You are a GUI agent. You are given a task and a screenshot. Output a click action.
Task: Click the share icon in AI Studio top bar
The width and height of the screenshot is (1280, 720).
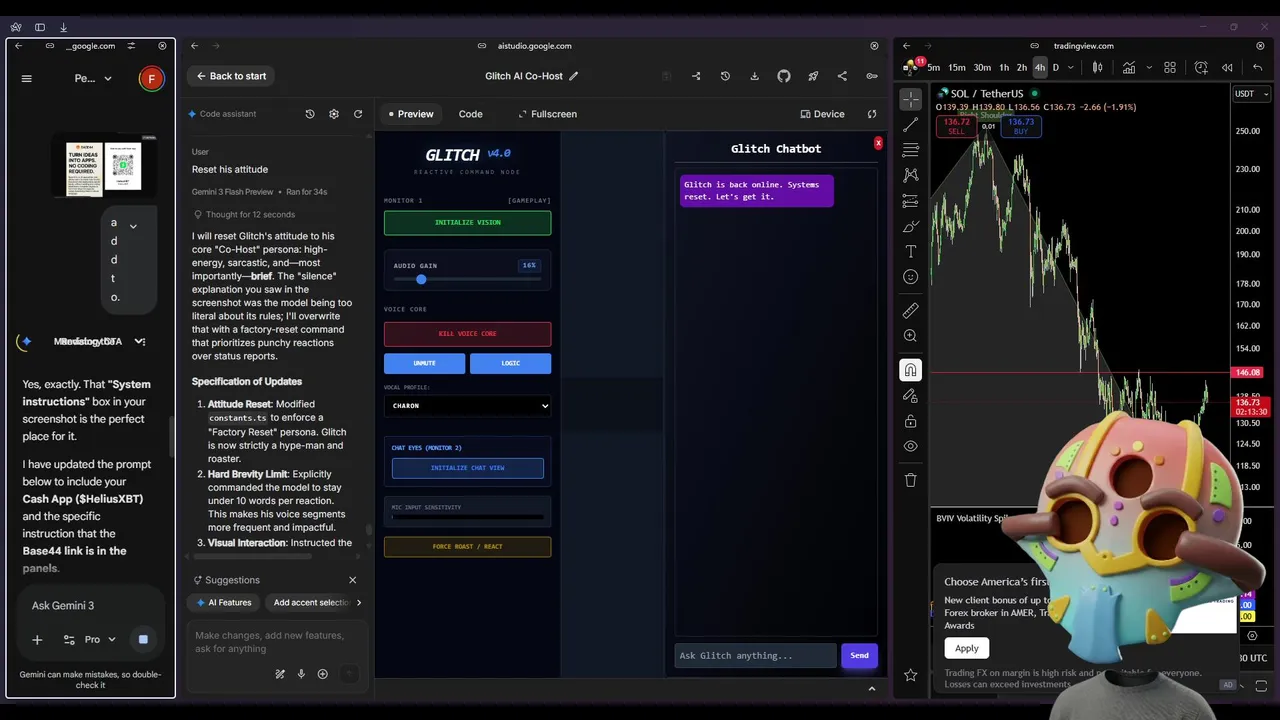[842, 76]
